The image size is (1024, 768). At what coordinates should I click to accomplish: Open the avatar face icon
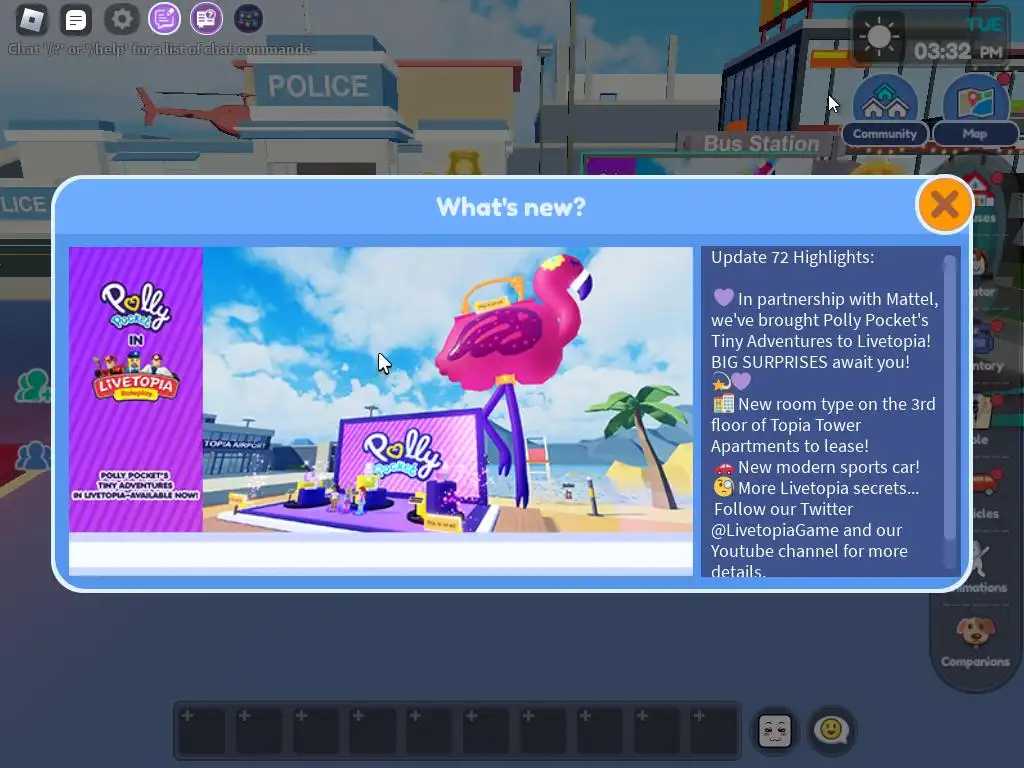(x=775, y=730)
